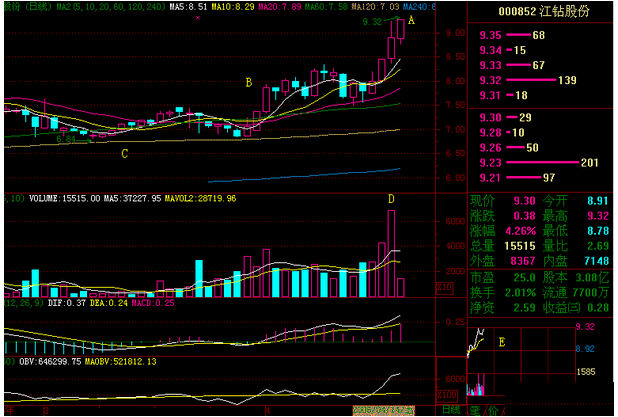Click the 最低 value 8.78

pyautogui.click(x=598, y=231)
